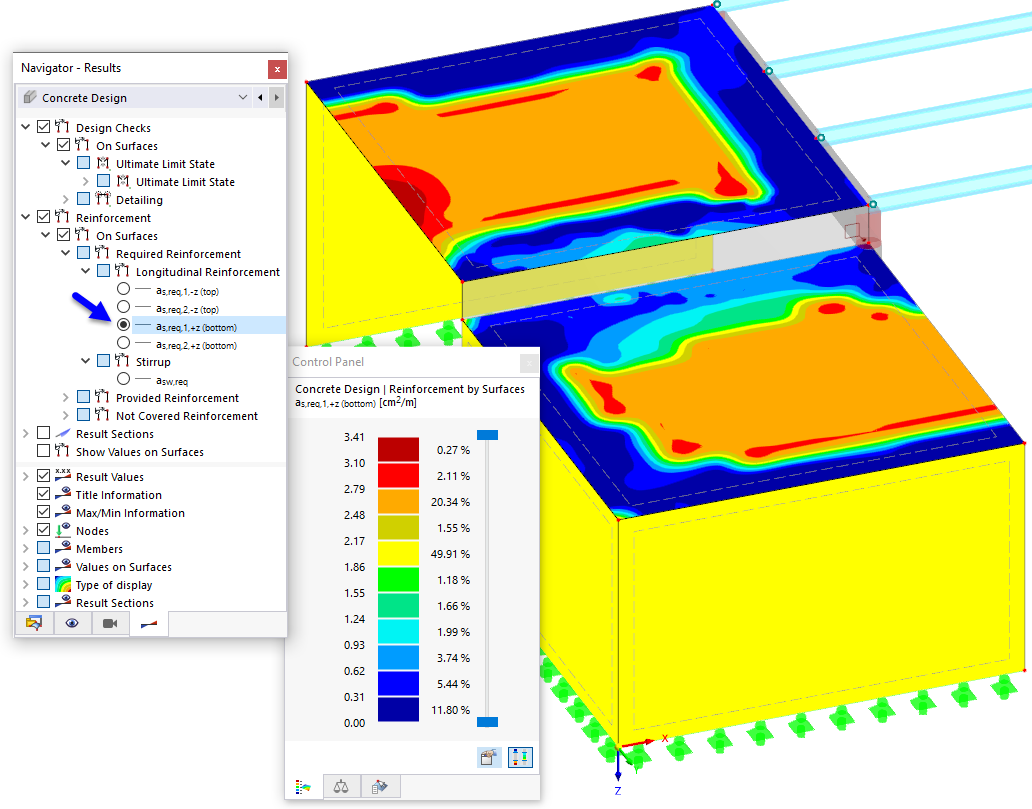
Task: Expand the Detailing tree node
Action: tap(66, 199)
